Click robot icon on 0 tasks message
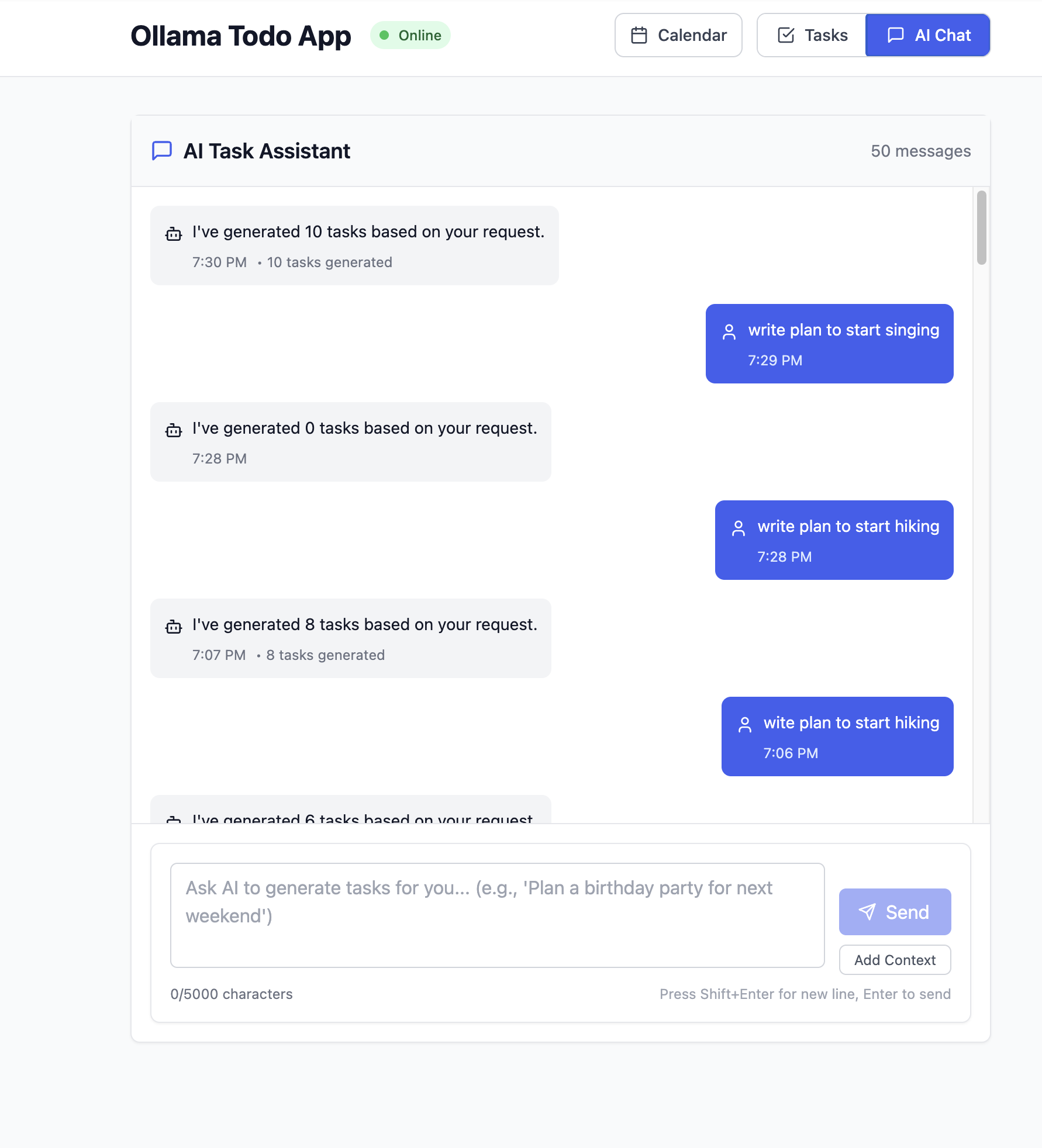1042x1148 pixels. coord(174,430)
